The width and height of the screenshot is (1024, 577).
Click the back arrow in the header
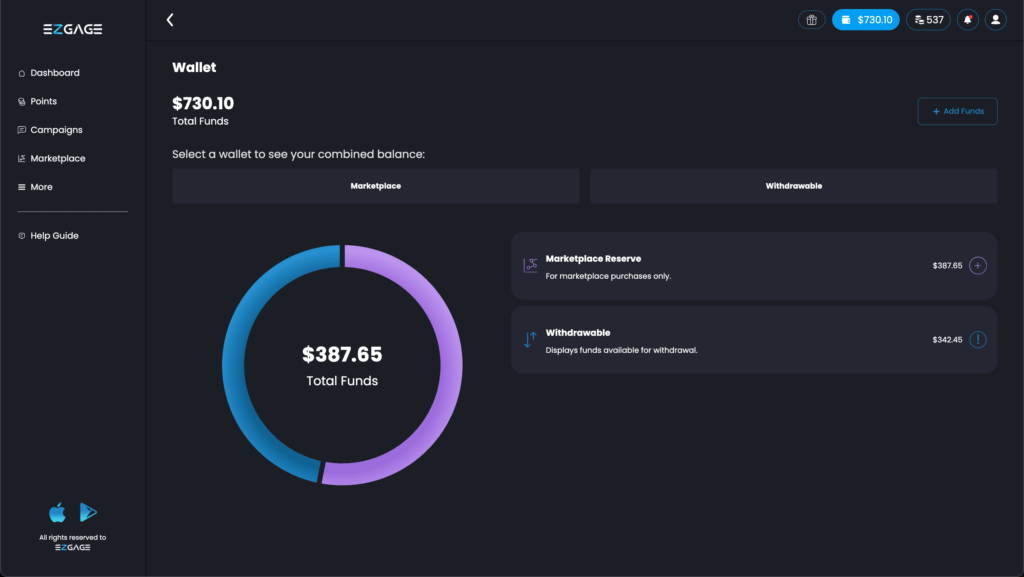click(x=170, y=20)
